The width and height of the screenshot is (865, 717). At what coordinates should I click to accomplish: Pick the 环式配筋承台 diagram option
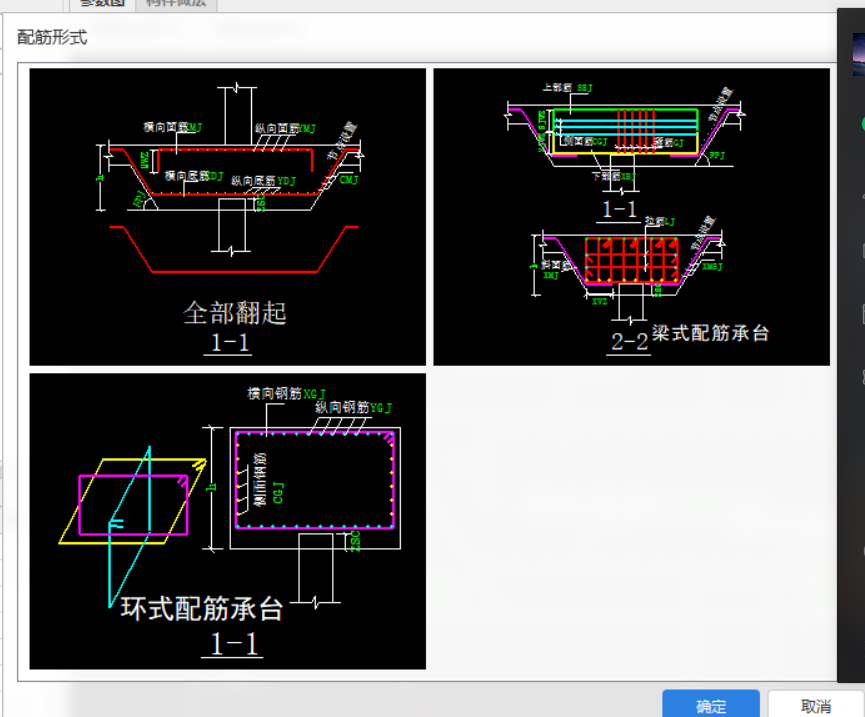click(x=227, y=521)
